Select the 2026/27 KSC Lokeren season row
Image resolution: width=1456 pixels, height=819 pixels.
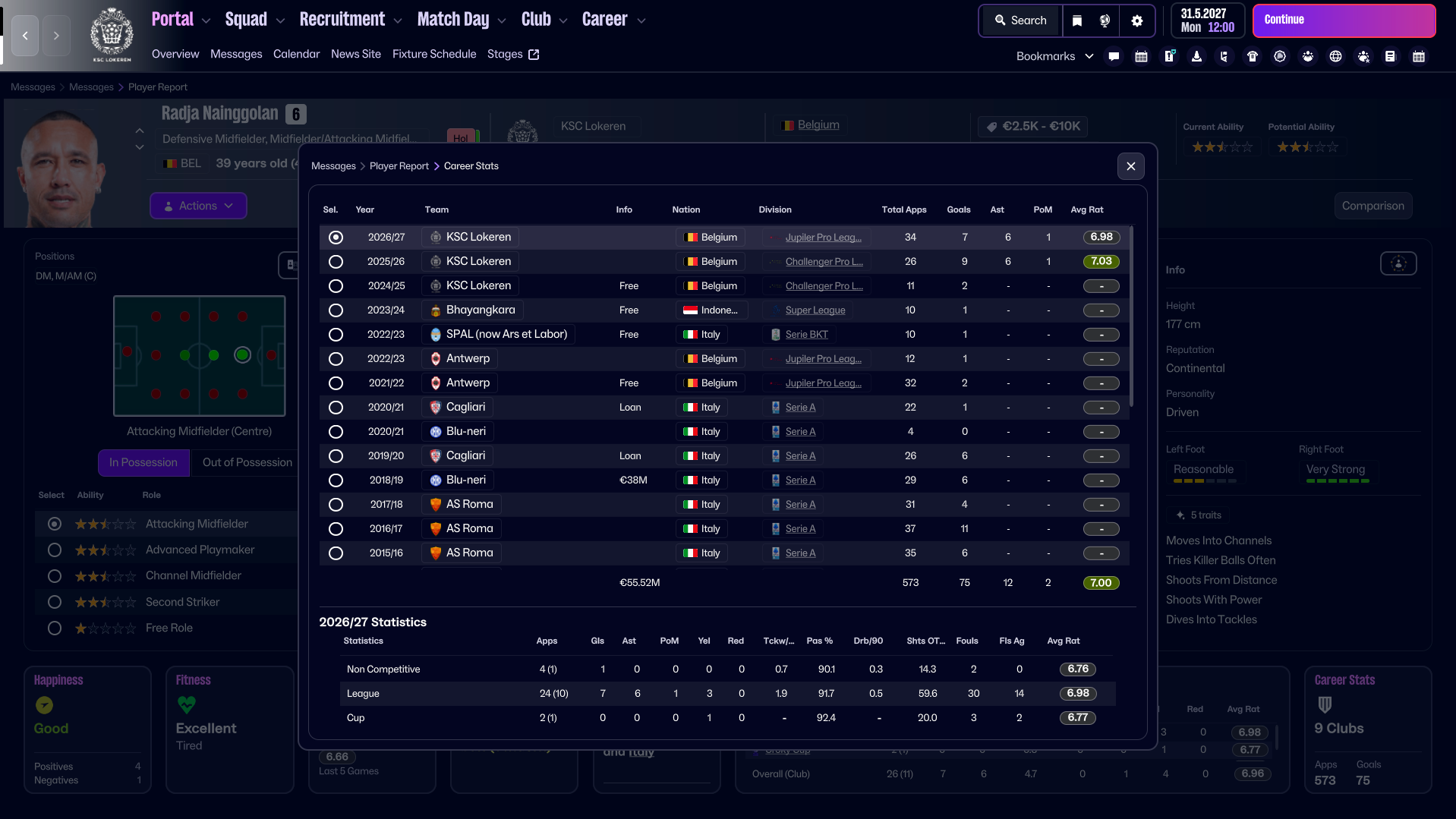click(723, 238)
